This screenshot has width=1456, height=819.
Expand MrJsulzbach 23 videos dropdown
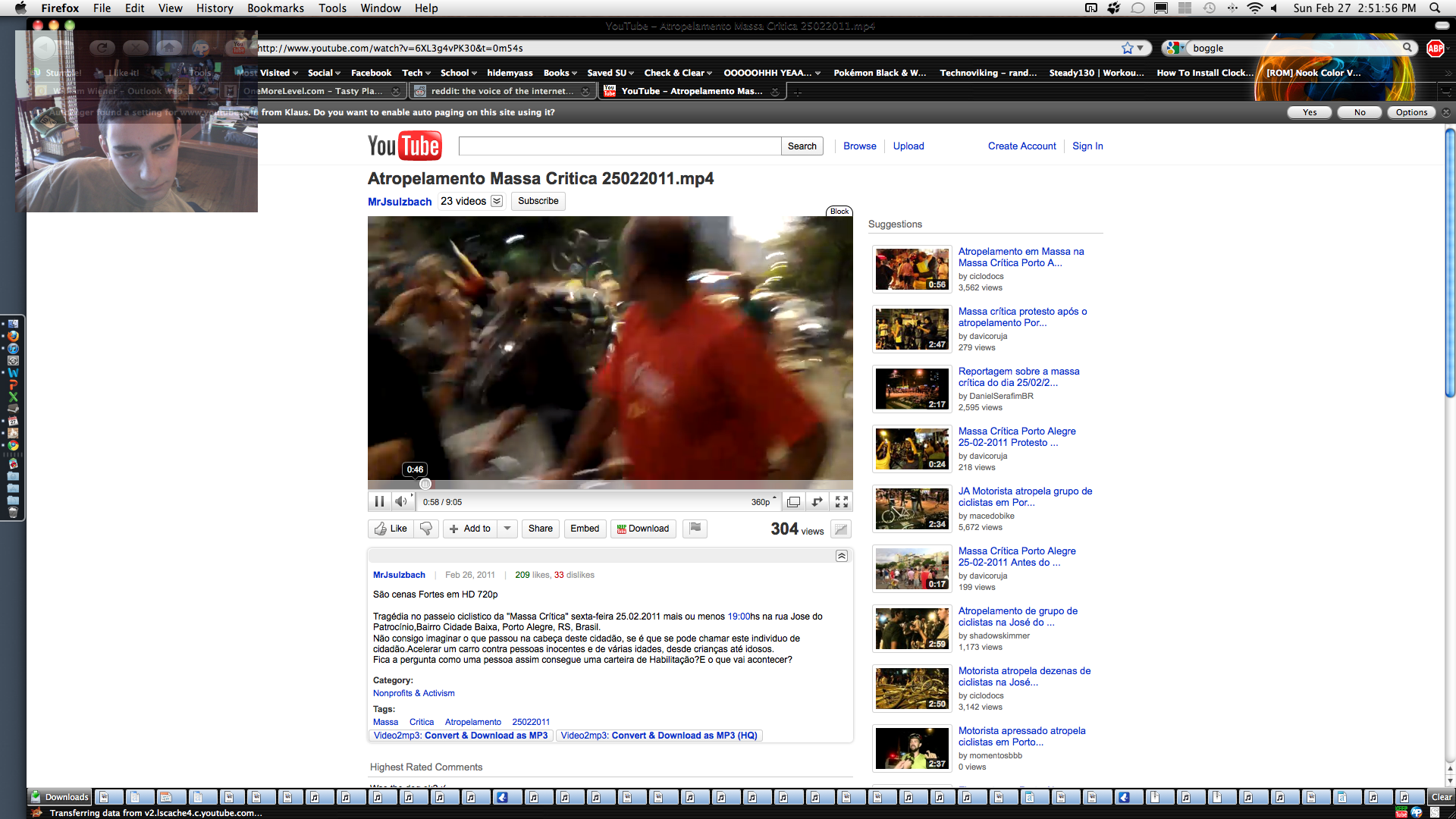click(497, 201)
